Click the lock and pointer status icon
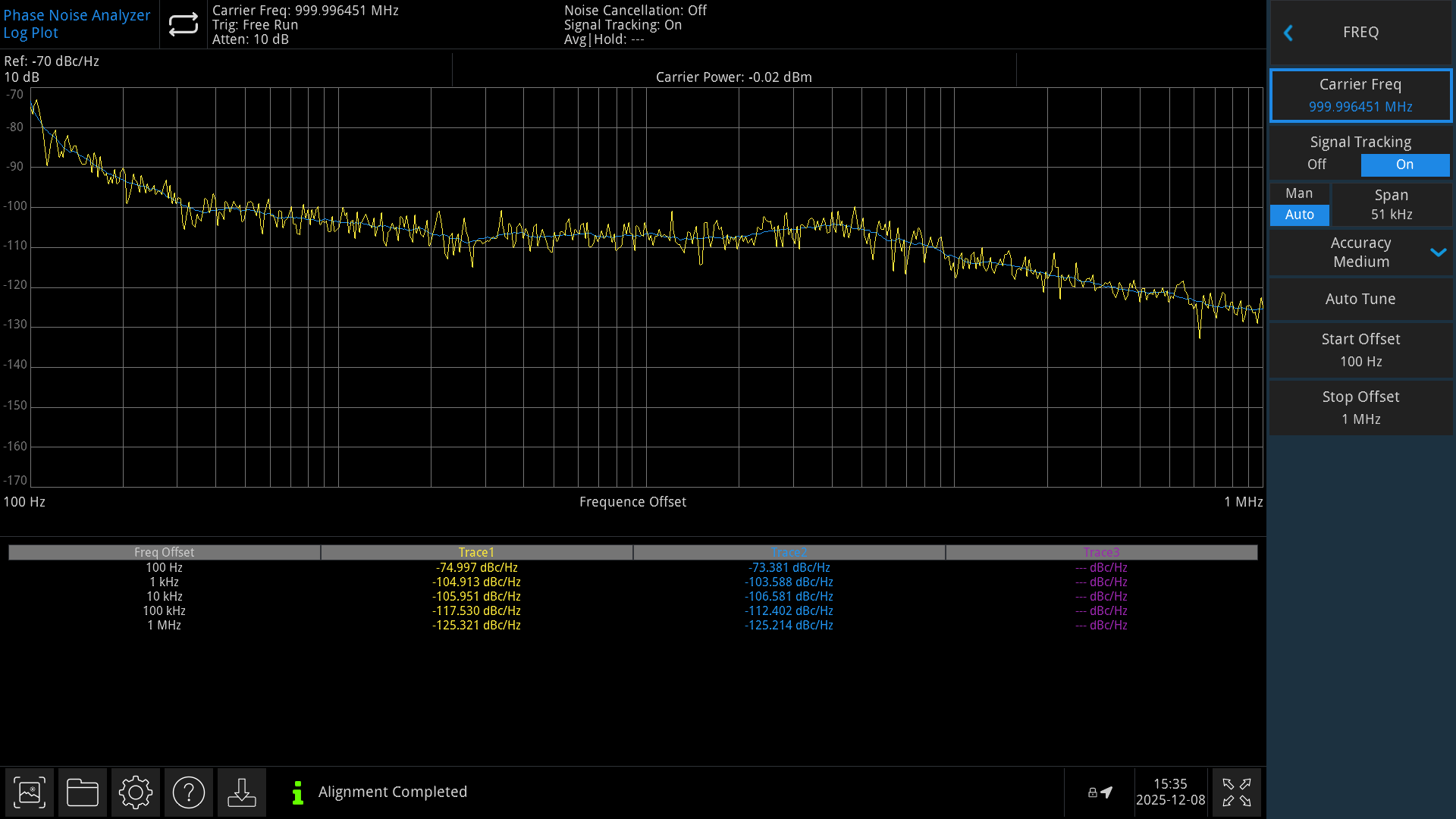1456x819 pixels. point(1100,792)
